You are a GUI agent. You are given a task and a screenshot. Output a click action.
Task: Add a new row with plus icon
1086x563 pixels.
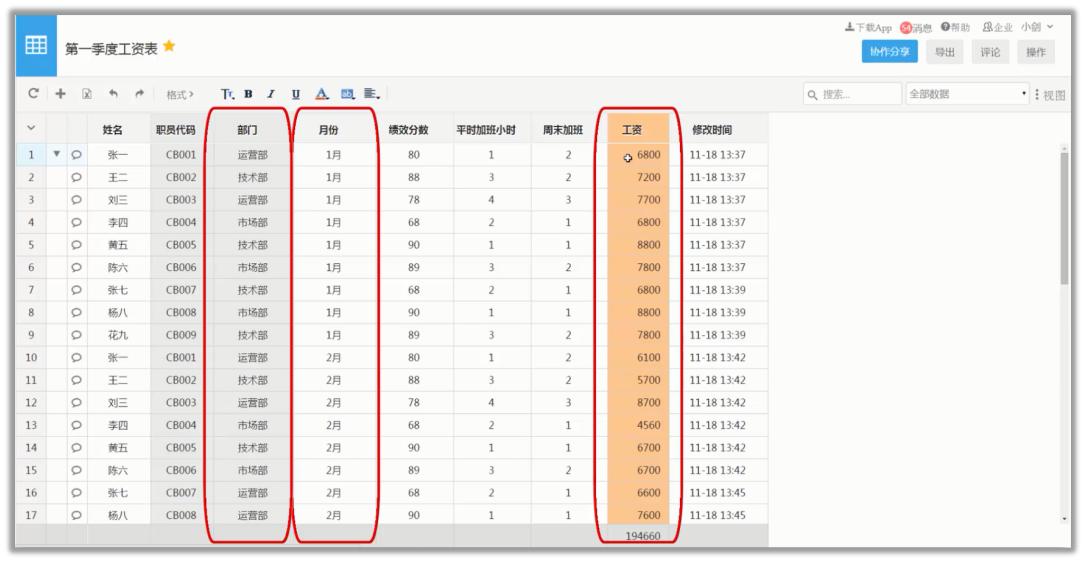point(60,93)
